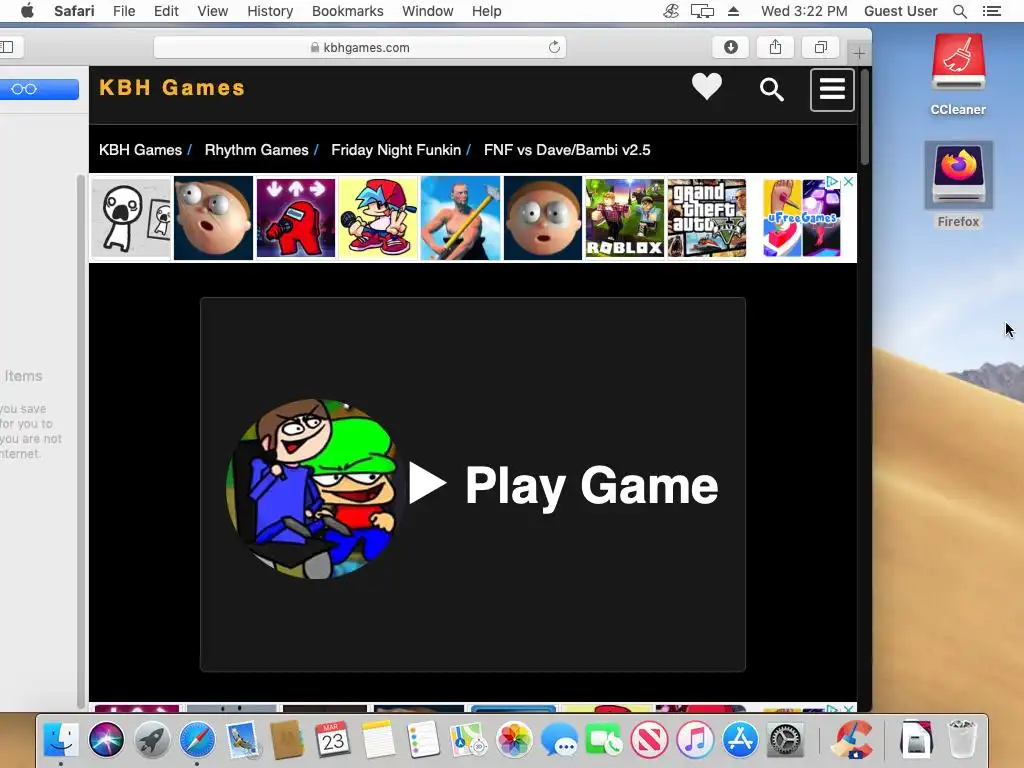Open Maps from the Dock

click(x=468, y=740)
